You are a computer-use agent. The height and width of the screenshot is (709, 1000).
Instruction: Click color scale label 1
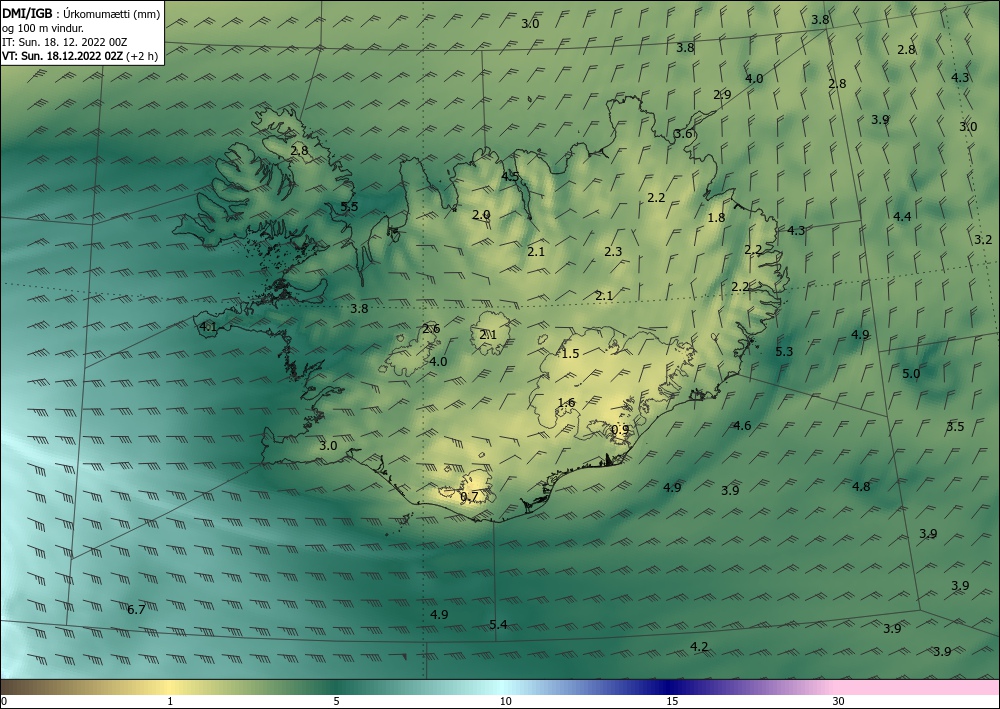click(x=170, y=702)
